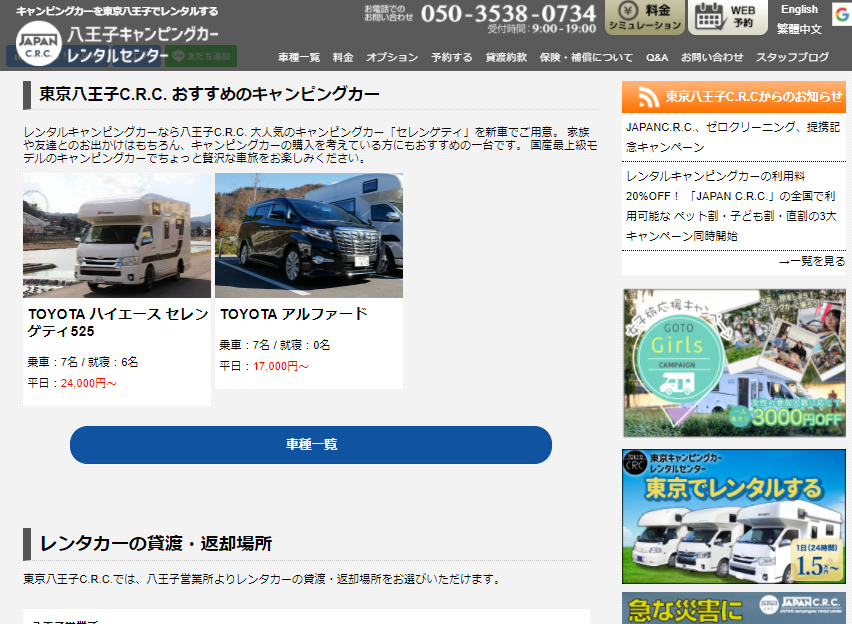Switch the site language to English
This screenshot has height=624, width=852.
800,9
